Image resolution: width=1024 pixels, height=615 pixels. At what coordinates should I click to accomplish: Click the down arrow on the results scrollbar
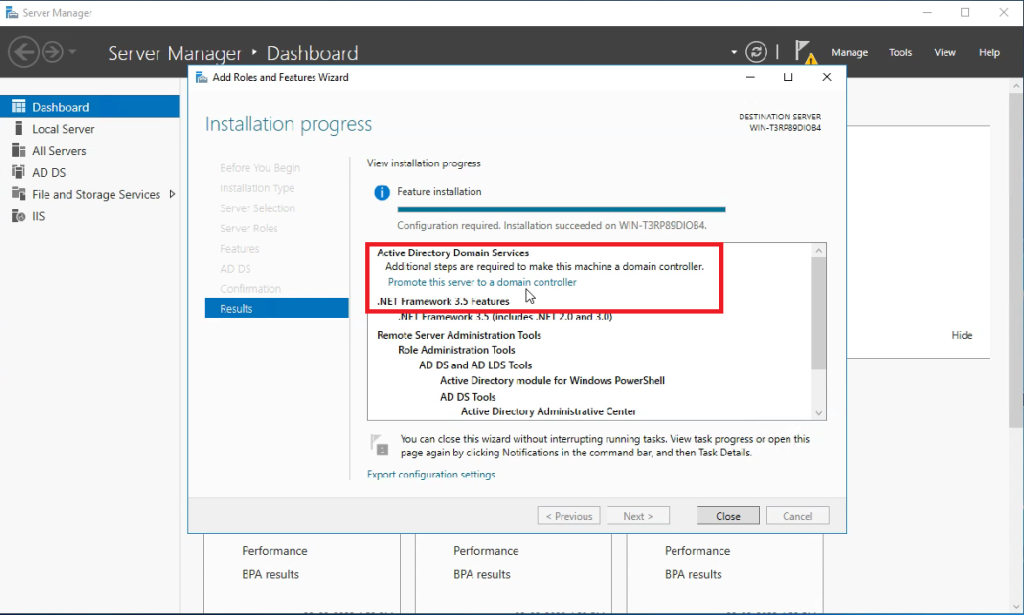click(818, 411)
